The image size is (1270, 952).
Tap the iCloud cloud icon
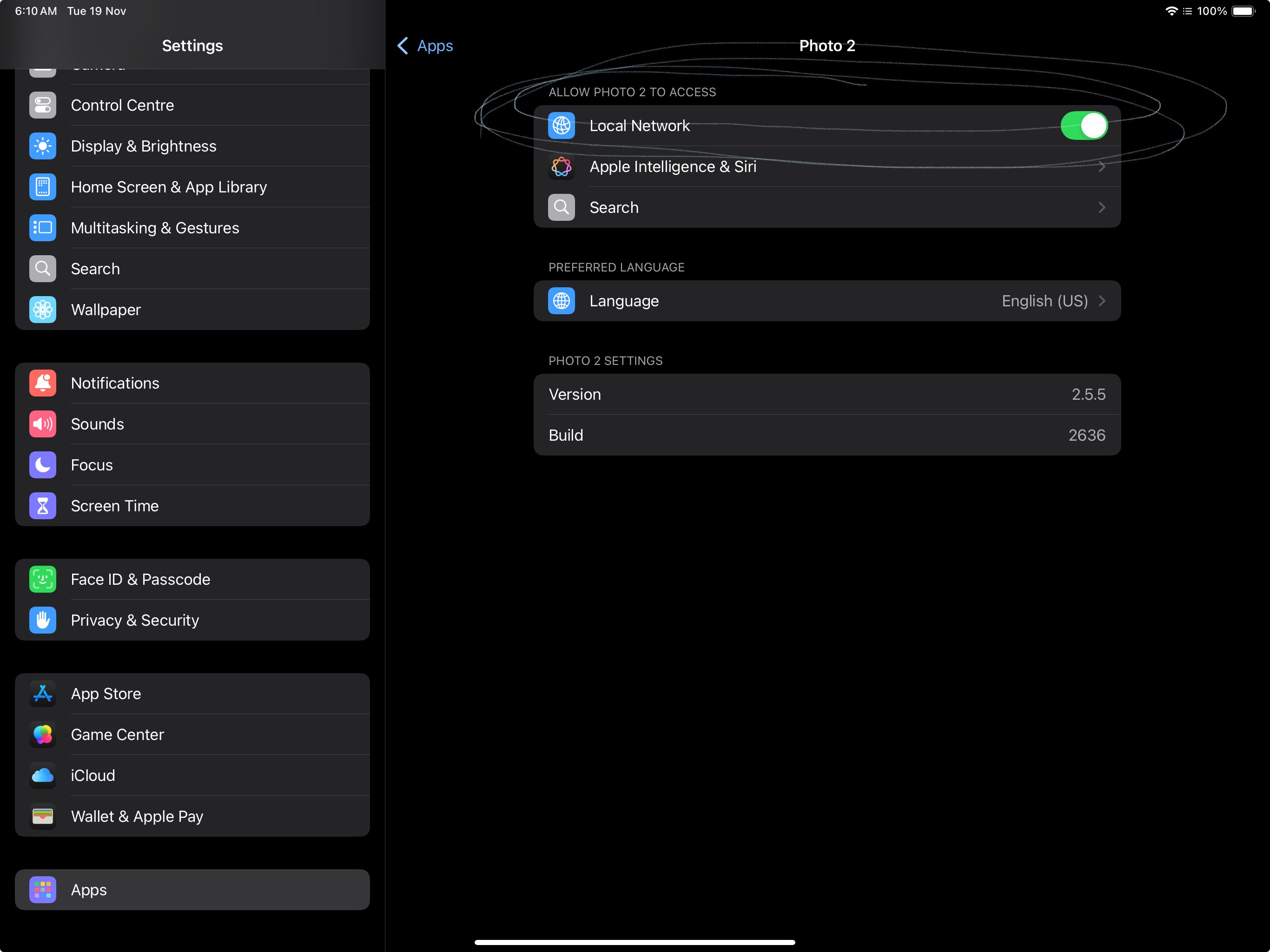point(42,775)
